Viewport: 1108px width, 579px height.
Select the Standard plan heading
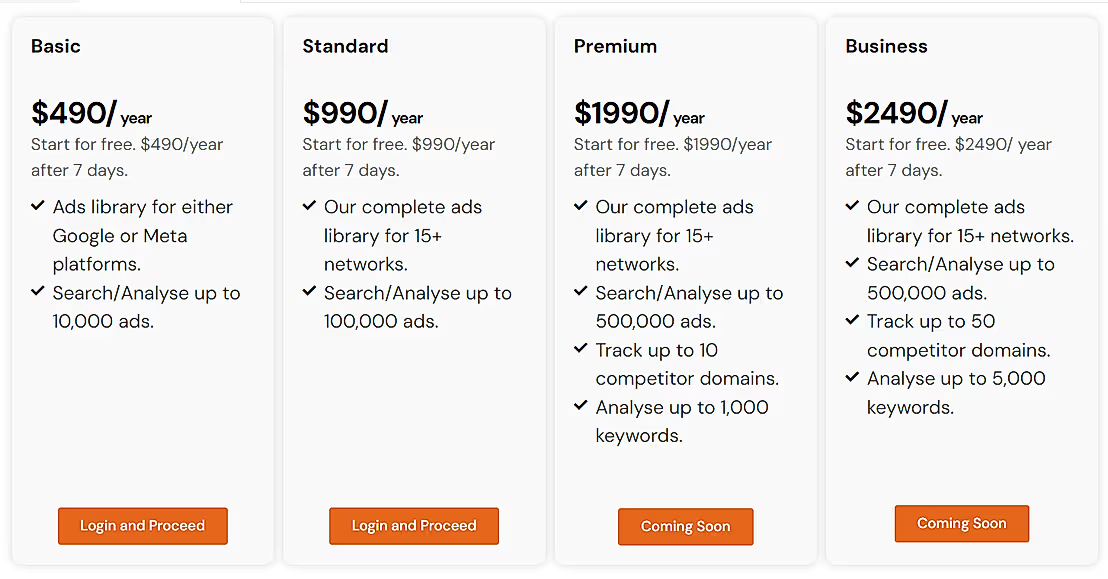345,46
